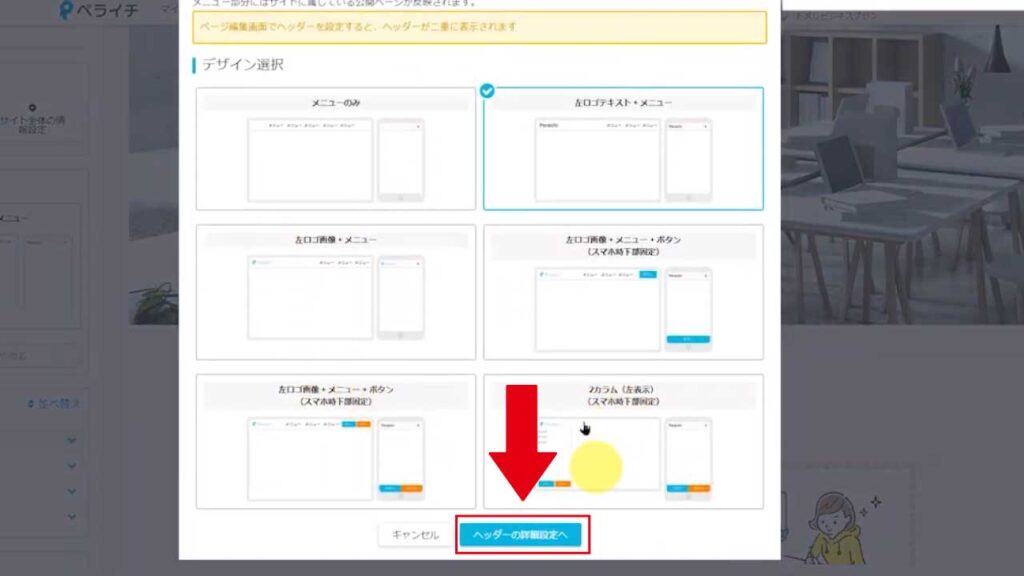Screen dimensions: 1024x576
Task: Click the yellow header duplication notice text
Action: tap(358, 27)
